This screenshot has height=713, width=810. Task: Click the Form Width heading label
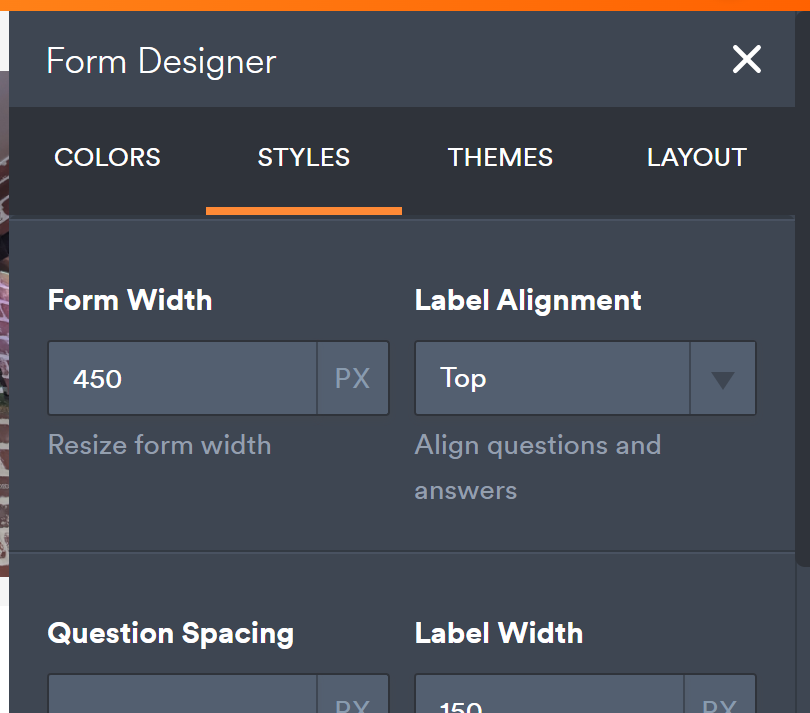coord(130,300)
